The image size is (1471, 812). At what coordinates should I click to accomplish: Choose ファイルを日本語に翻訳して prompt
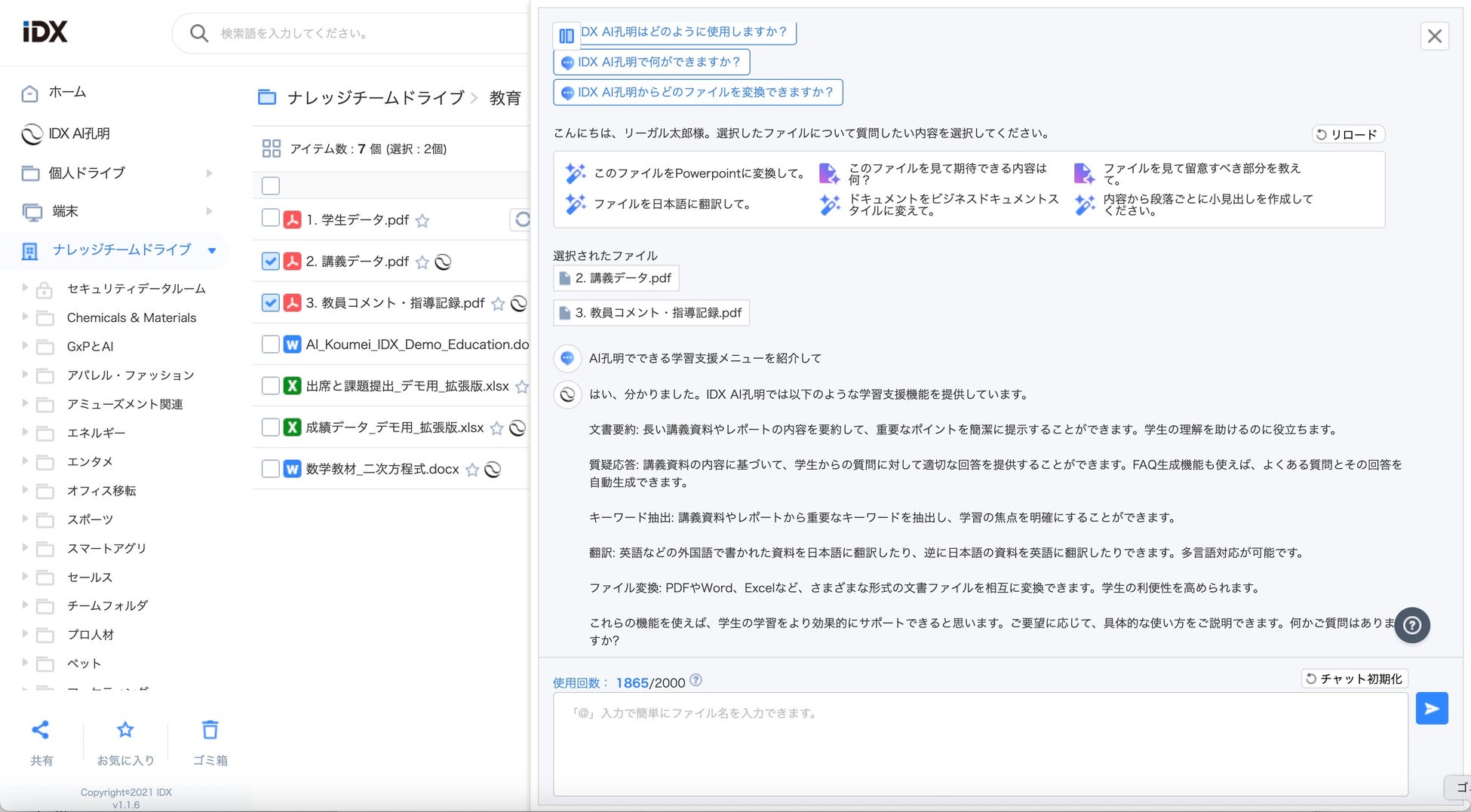tap(658, 204)
